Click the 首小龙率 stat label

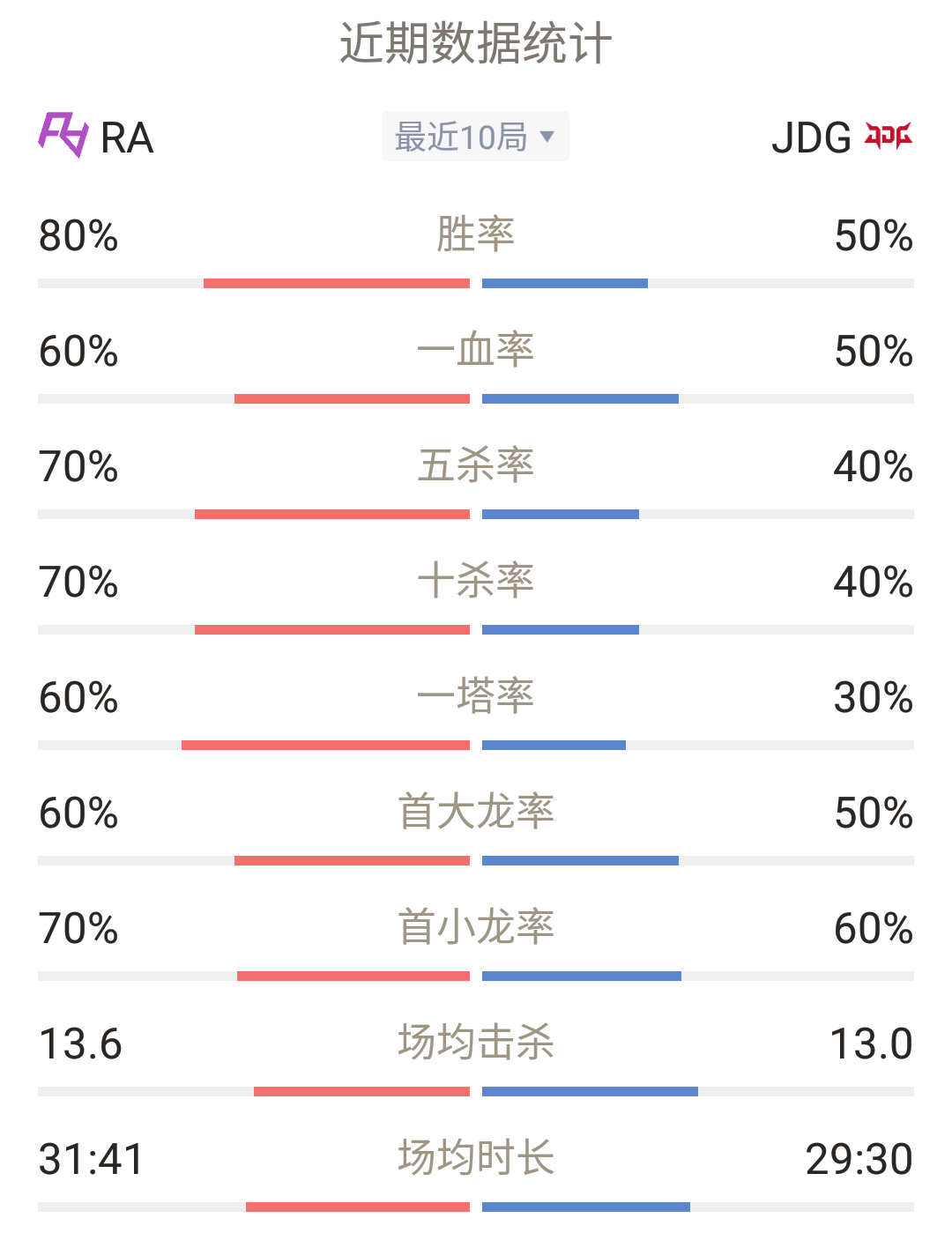pyautogui.click(x=476, y=927)
